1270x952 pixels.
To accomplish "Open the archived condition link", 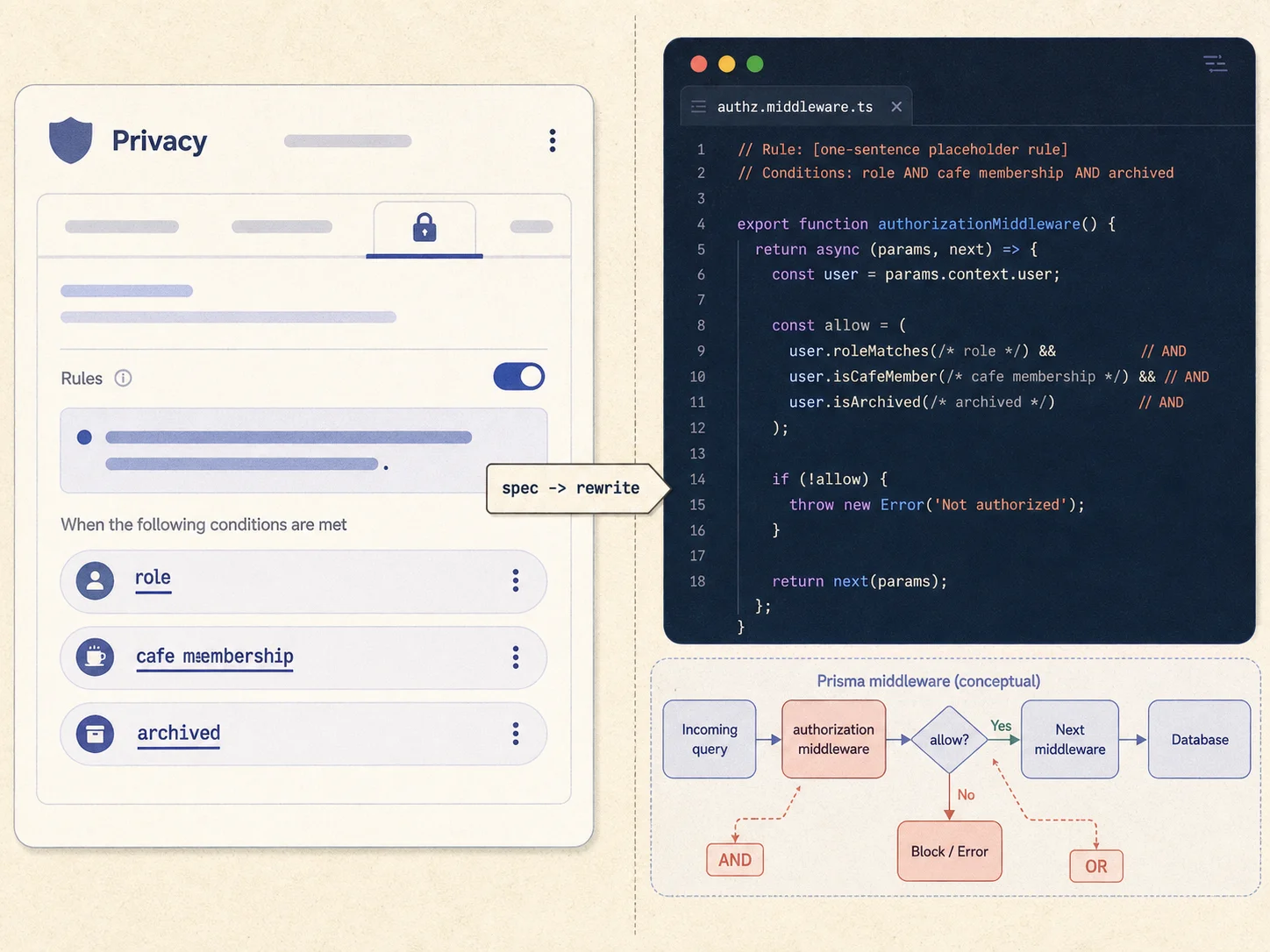I will pos(179,734).
